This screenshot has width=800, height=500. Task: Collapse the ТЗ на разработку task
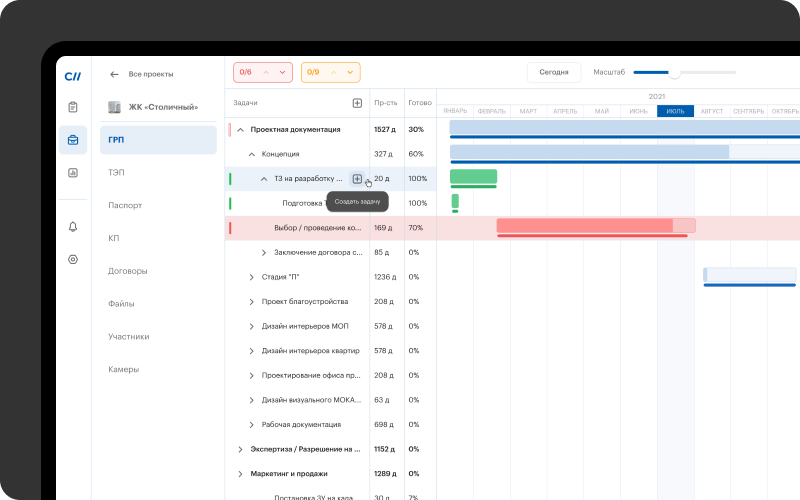[264, 179]
